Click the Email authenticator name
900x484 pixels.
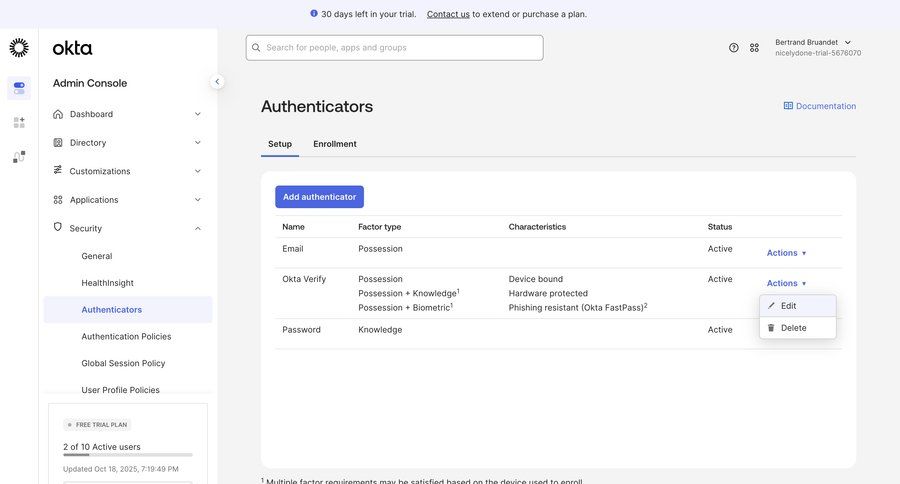coord(293,249)
